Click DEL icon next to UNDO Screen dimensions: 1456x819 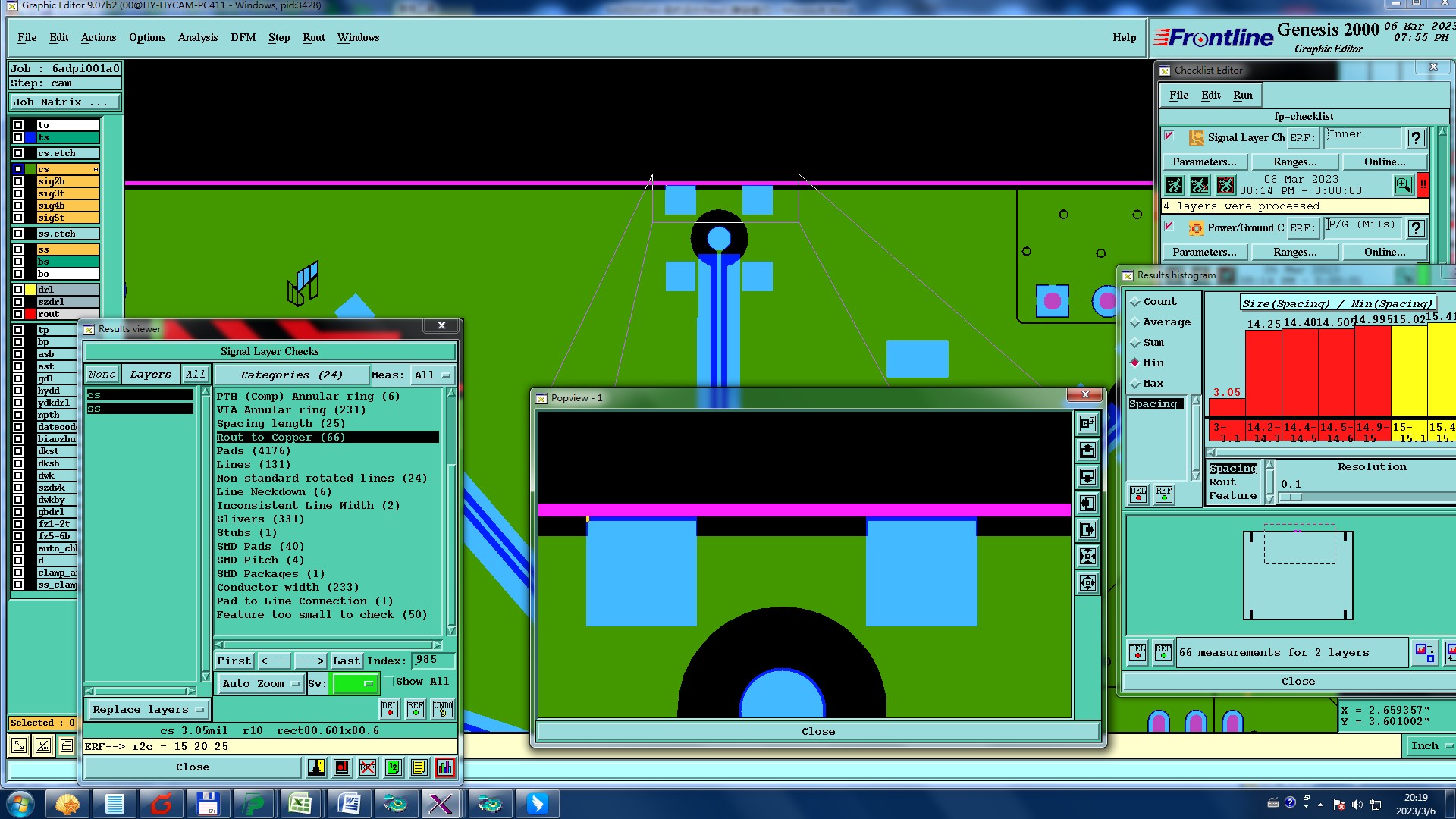click(390, 708)
